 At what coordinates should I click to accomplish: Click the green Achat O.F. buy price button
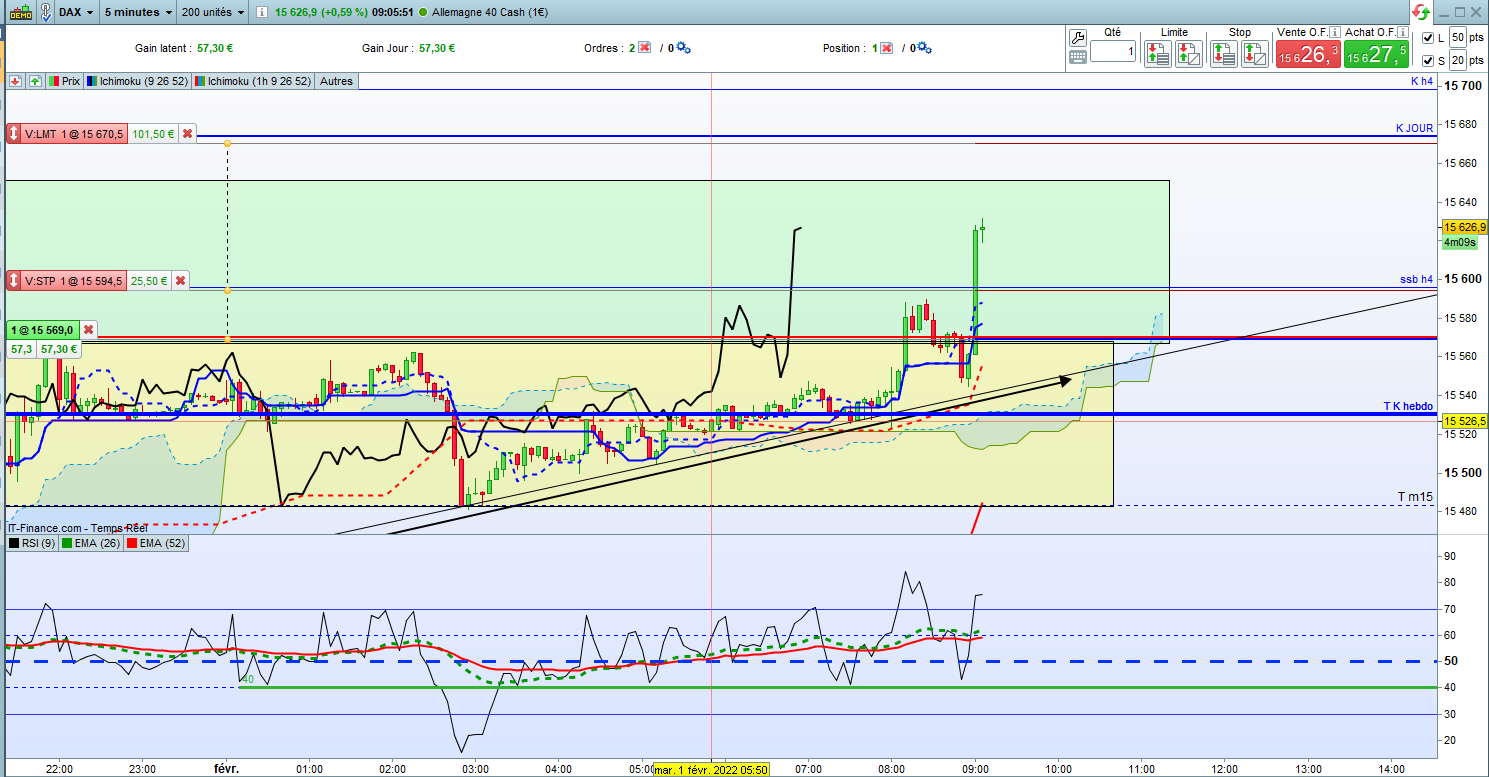pyautogui.click(x=1377, y=54)
